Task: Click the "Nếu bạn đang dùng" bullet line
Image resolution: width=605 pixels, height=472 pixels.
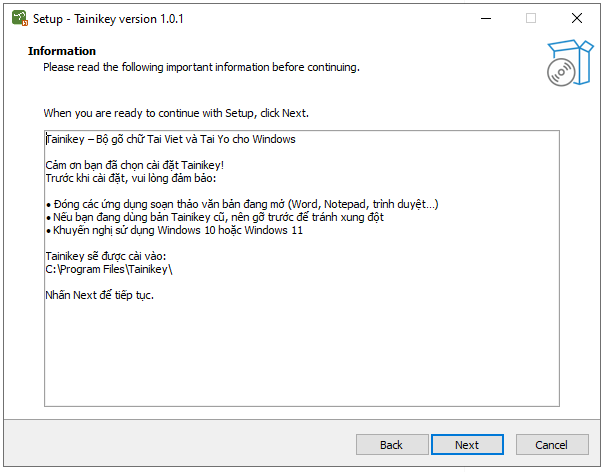Action: [215, 217]
